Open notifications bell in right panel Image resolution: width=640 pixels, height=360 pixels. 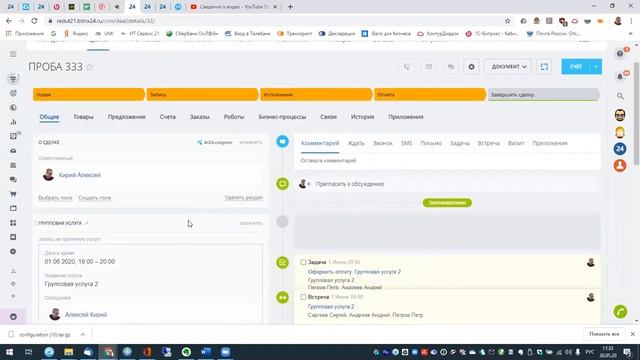click(620, 76)
